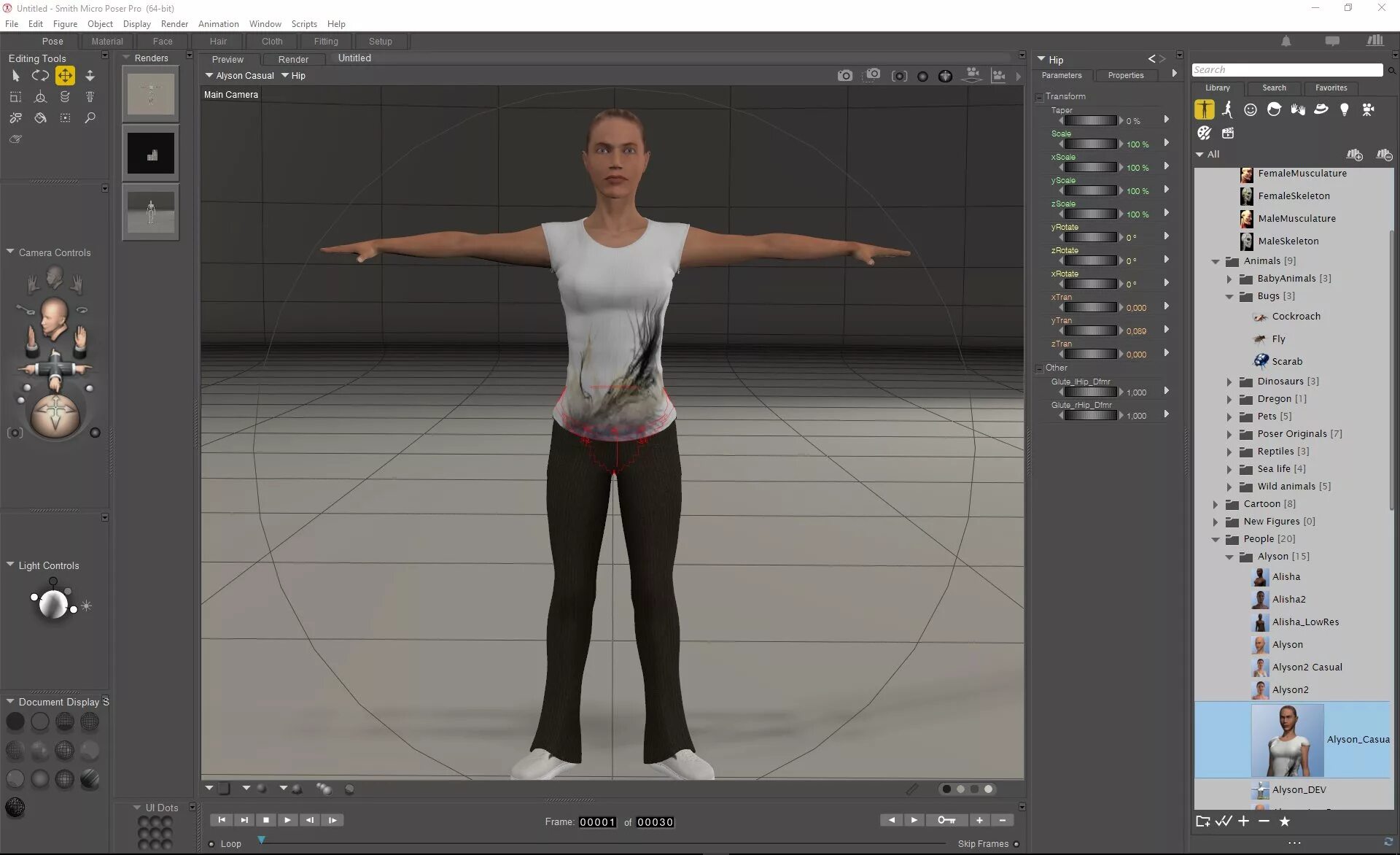Open the Animation menu
1400x855 pixels.
pos(219,23)
